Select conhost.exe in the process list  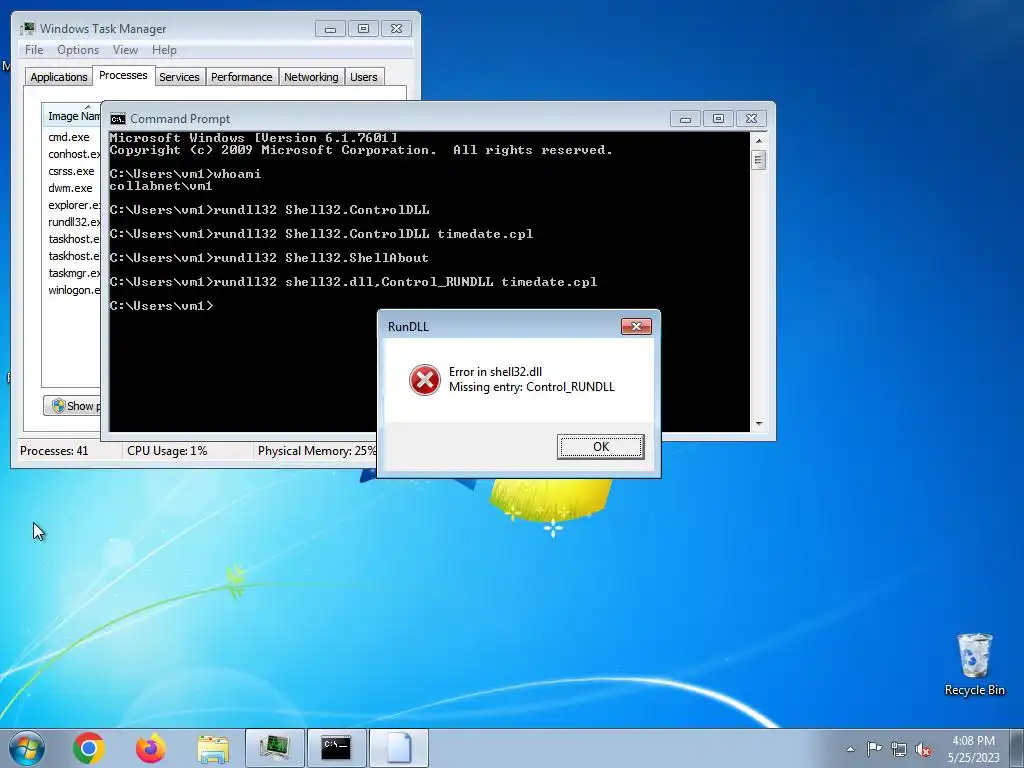coord(74,154)
